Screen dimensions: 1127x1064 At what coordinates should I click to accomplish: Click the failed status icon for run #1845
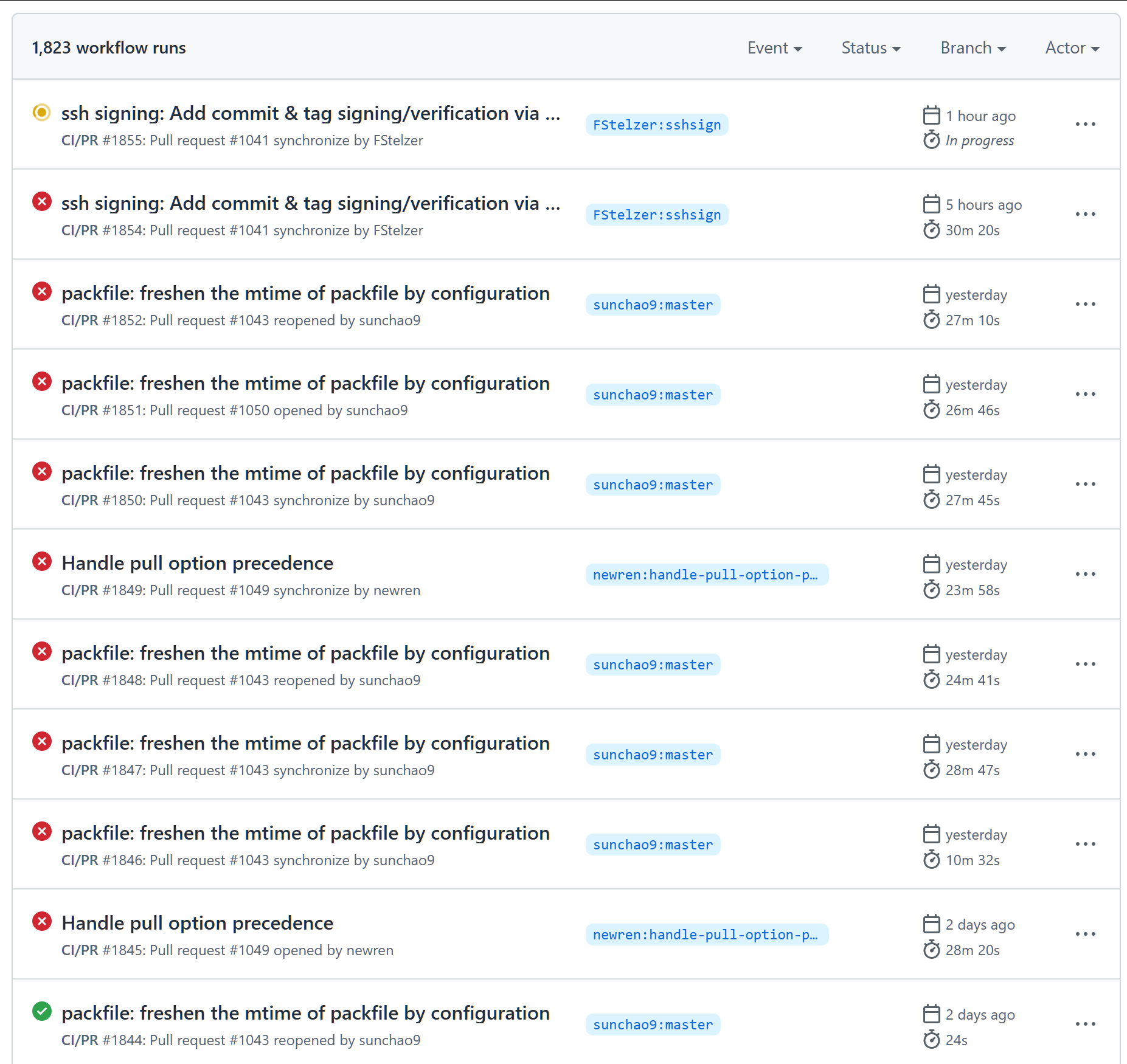(x=41, y=922)
